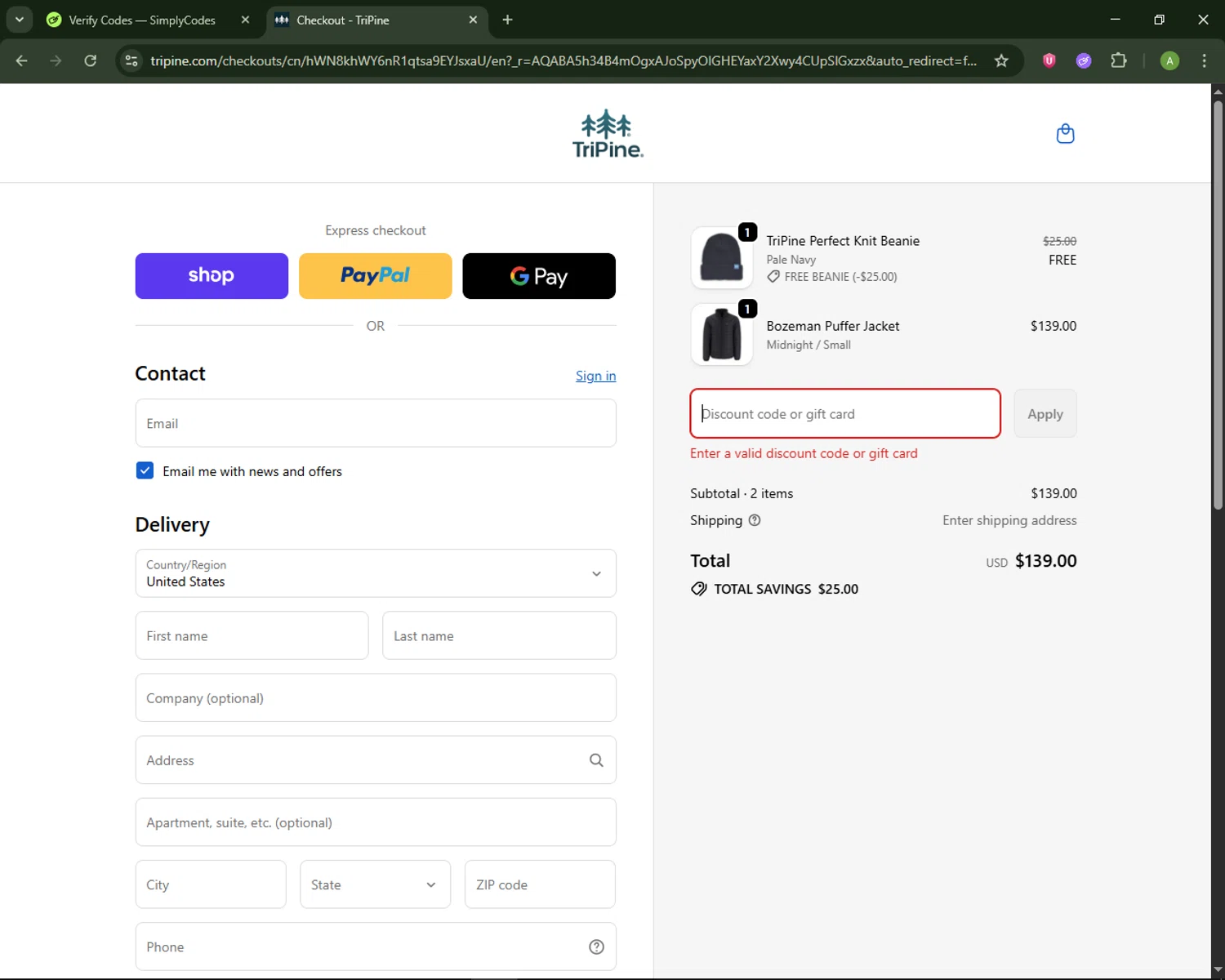Open a new browser tab

click(x=507, y=20)
